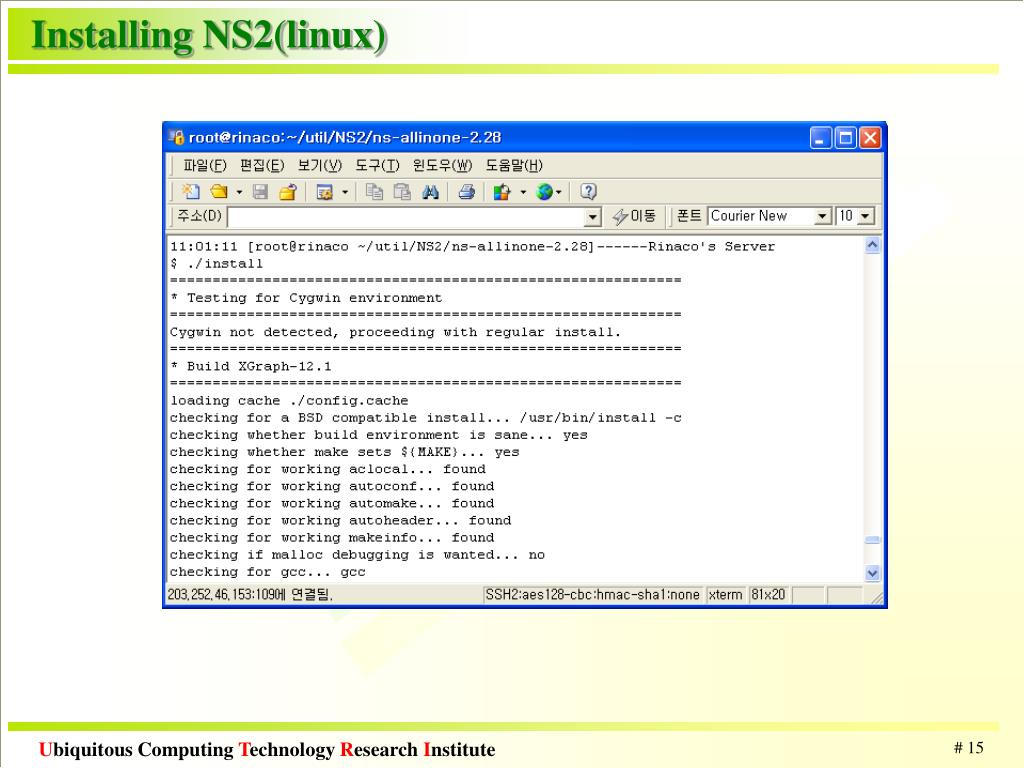The width and height of the screenshot is (1024, 768).
Task: Click the 'Cygwin not detected' output line
Action: [395, 332]
